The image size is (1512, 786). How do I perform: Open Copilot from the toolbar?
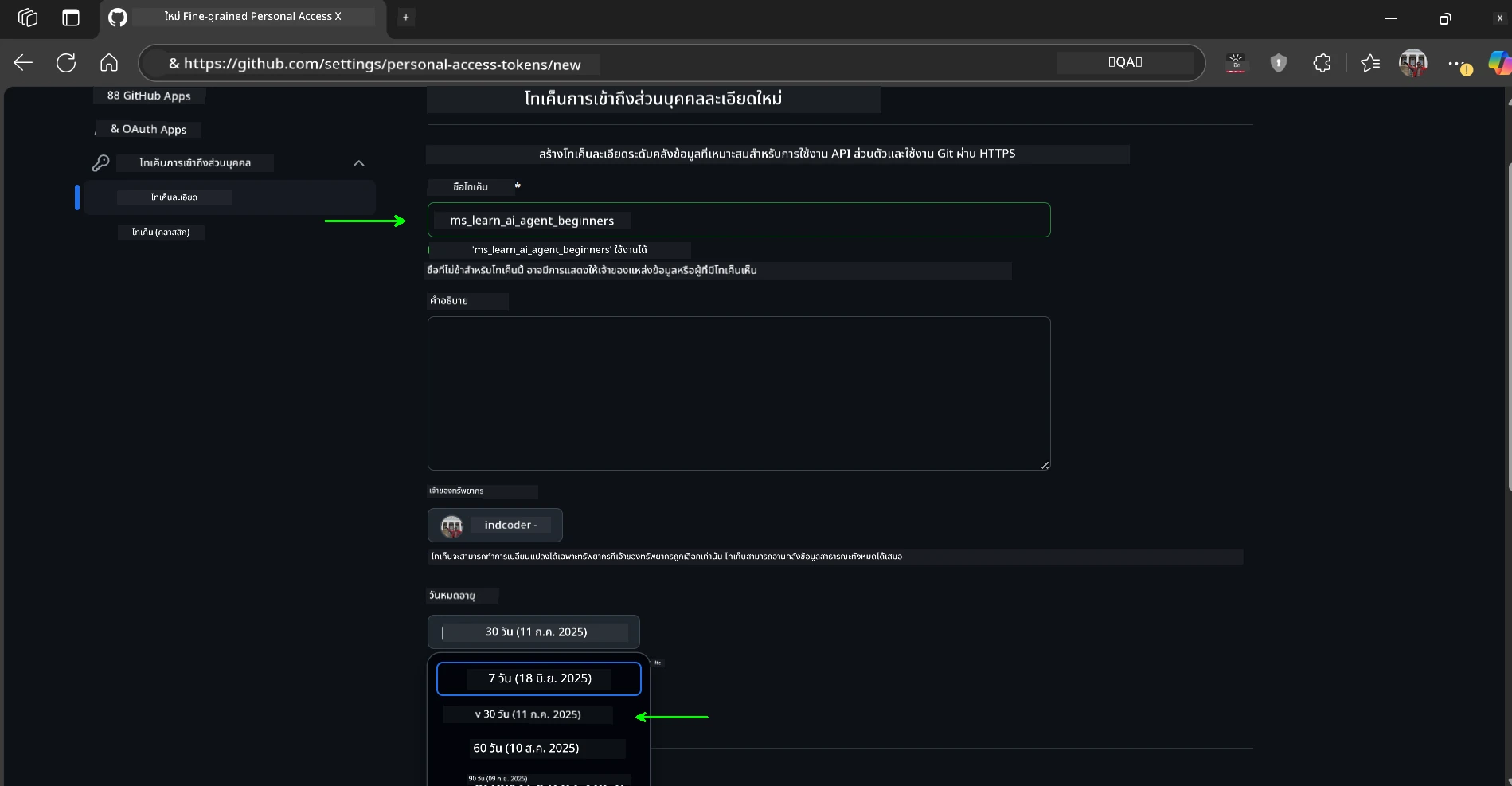(x=1499, y=63)
